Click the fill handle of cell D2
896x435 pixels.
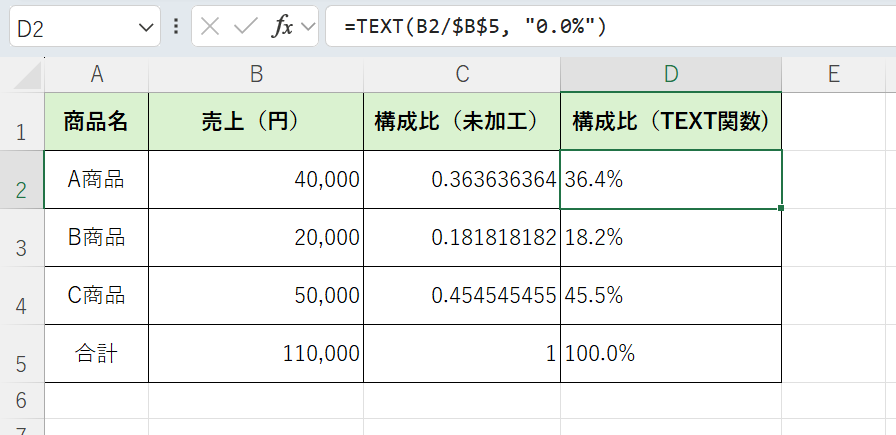pos(781,208)
